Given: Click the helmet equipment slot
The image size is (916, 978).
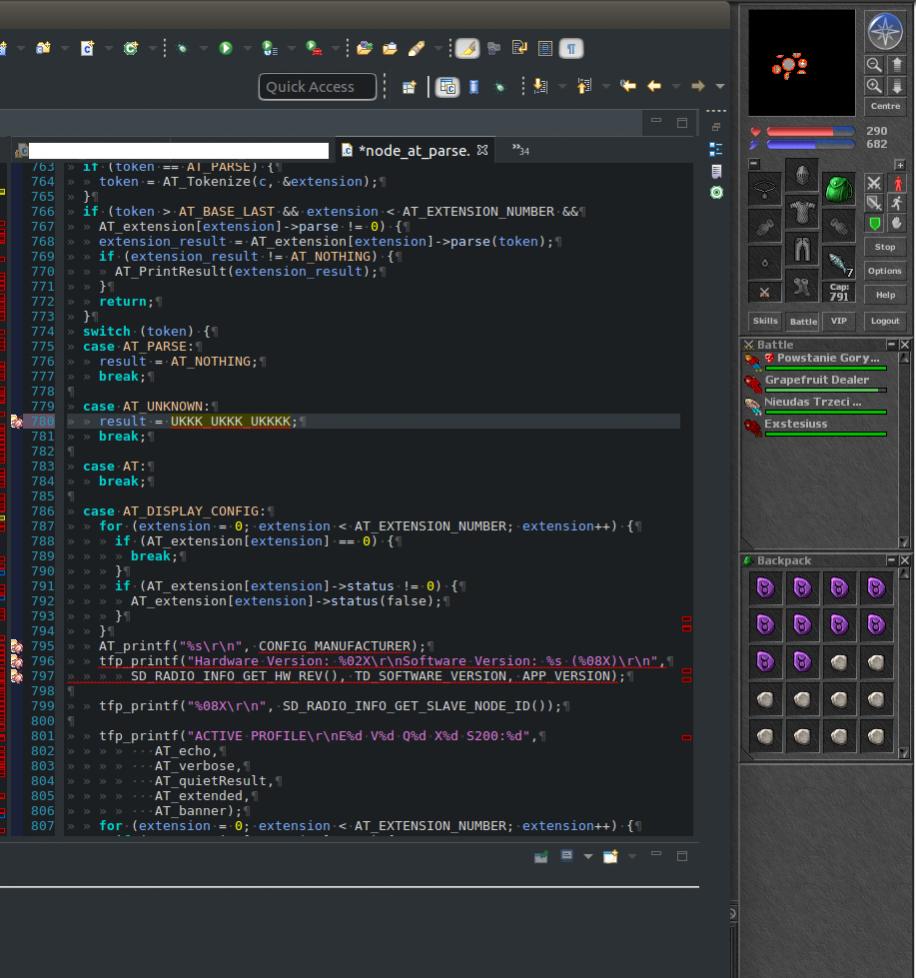Looking at the screenshot, I should [x=801, y=176].
